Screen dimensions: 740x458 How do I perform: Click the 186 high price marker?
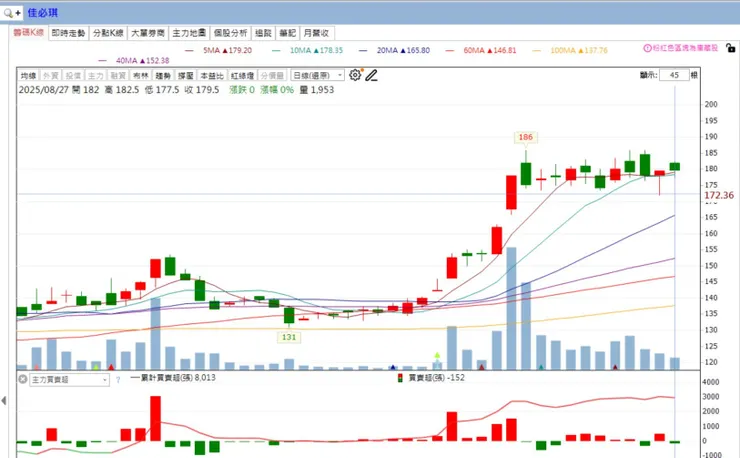click(525, 137)
